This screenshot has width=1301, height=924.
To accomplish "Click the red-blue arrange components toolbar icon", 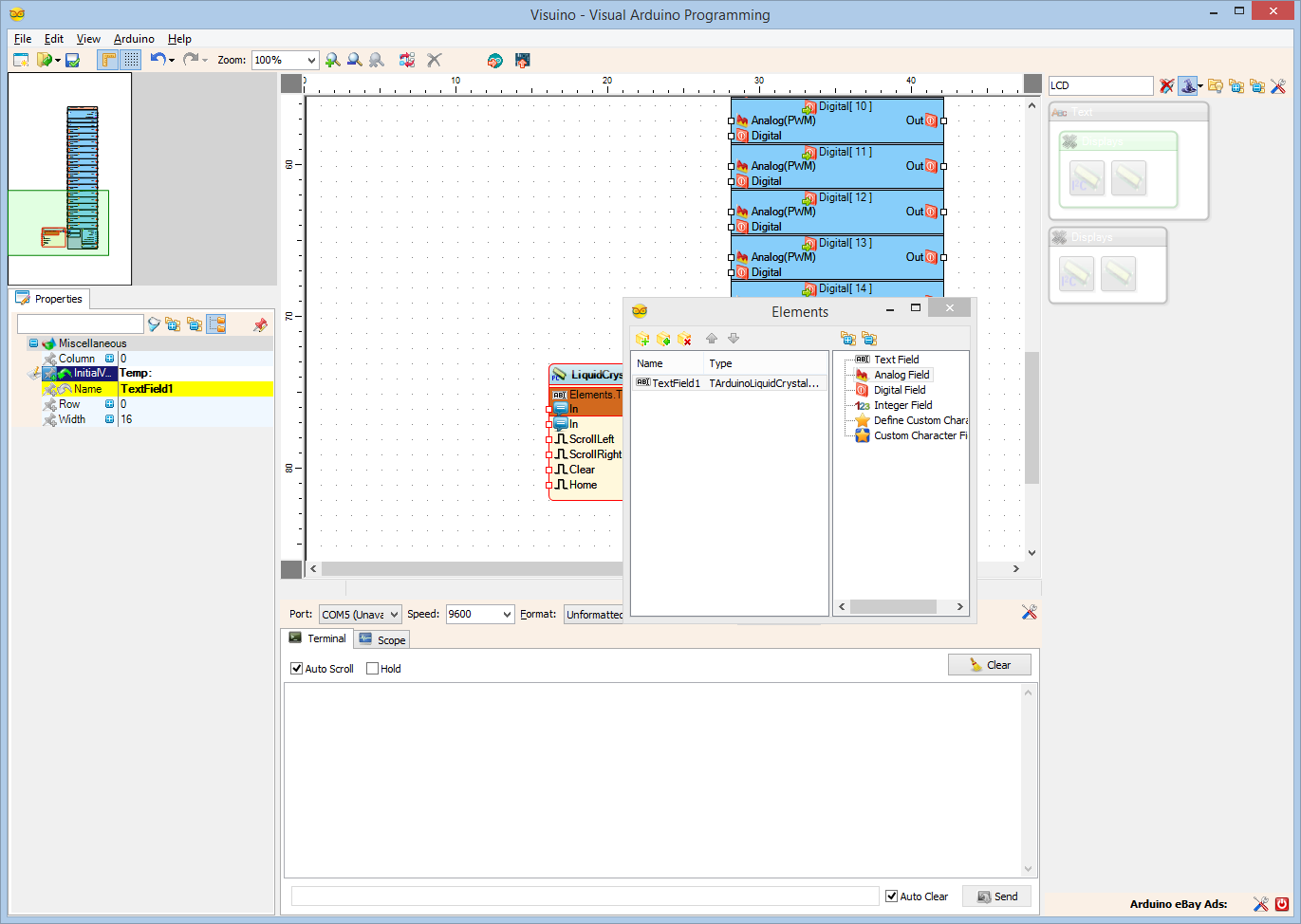I will pos(407,60).
